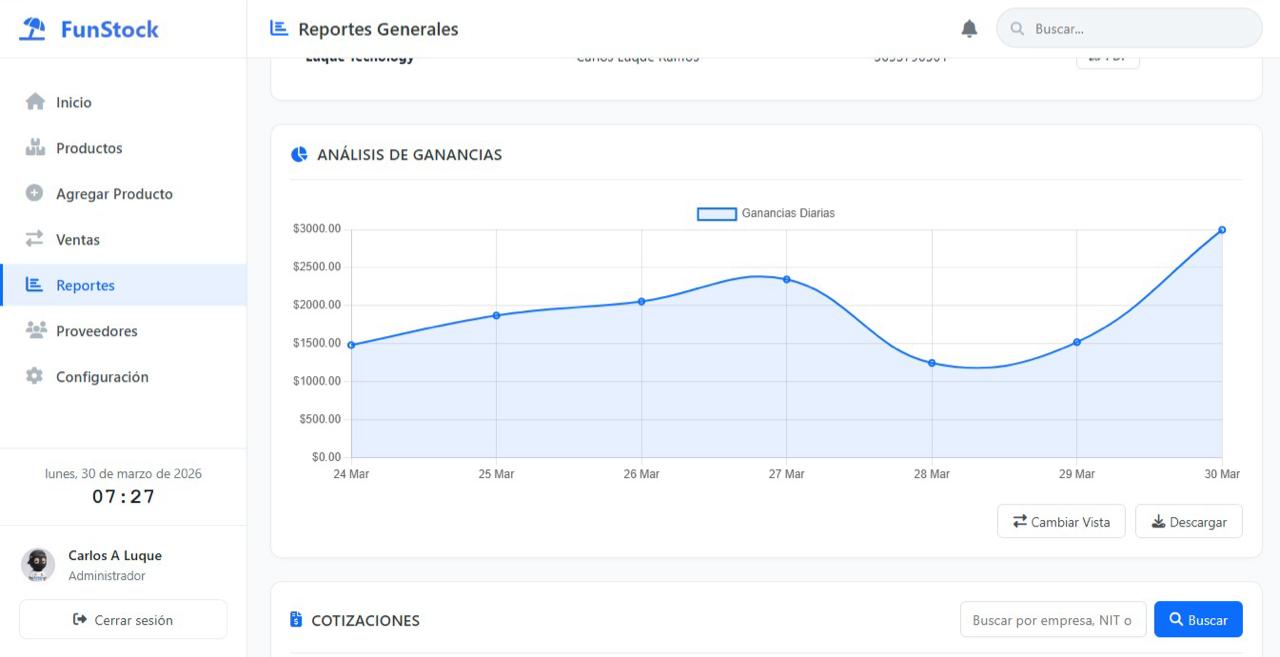1280x657 pixels.
Task: Click the Buscar por empresa input field
Action: (1052, 620)
